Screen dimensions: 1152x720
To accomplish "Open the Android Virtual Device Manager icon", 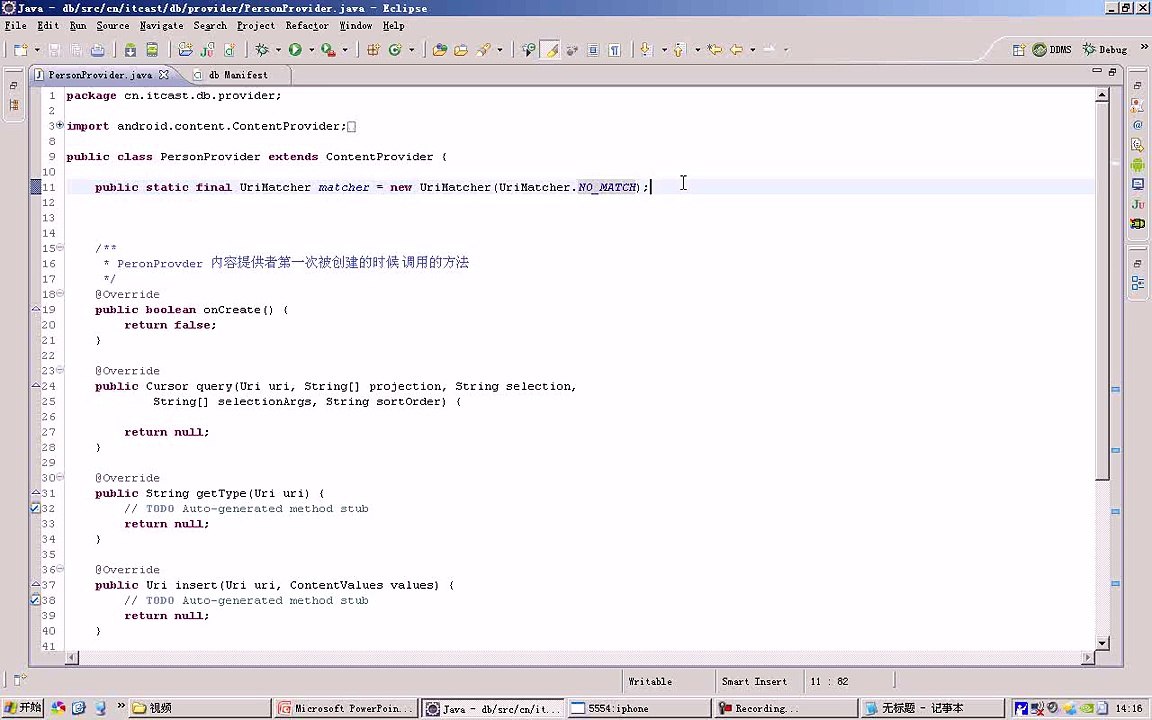I will click(152, 49).
